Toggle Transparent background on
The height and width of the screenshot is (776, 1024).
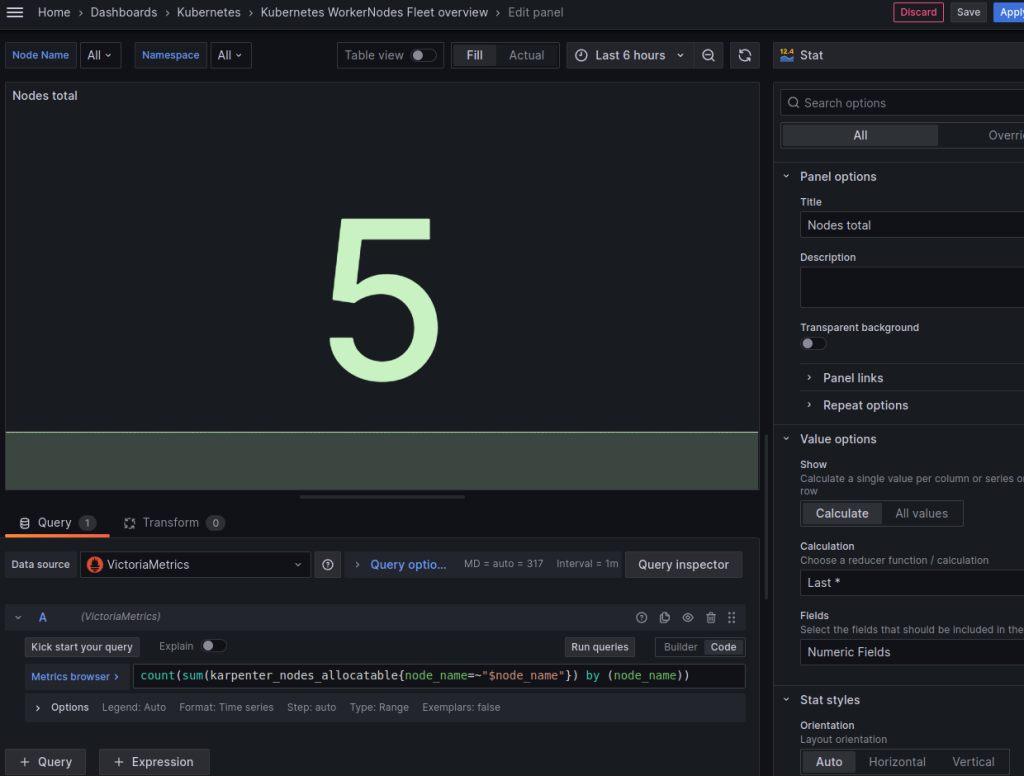click(x=813, y=343)
